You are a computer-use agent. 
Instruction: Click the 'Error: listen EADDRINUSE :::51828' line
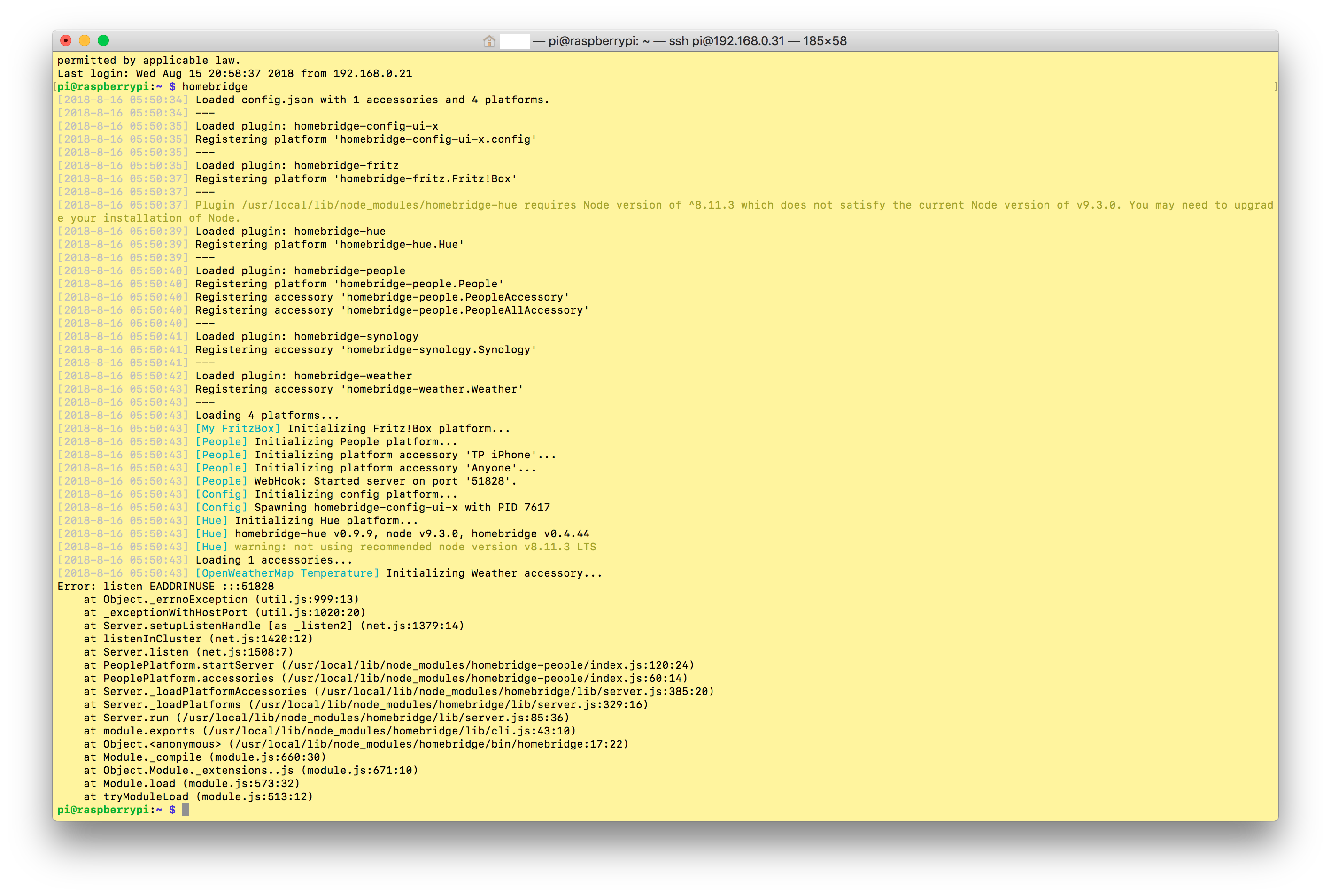click(x=166, y=586)
